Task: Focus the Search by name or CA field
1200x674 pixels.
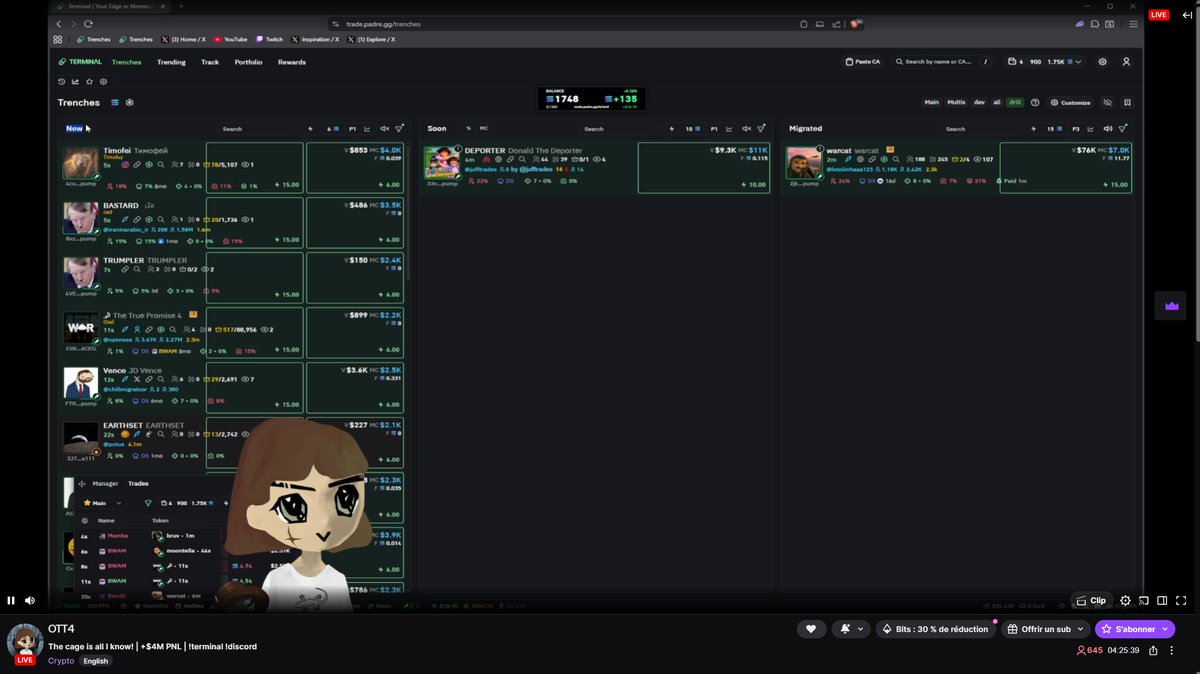Action: click(933, 62)
